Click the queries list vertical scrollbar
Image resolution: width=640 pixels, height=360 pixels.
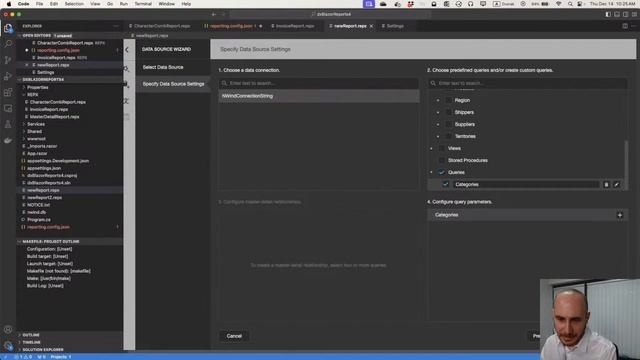(x=626, y=164)
